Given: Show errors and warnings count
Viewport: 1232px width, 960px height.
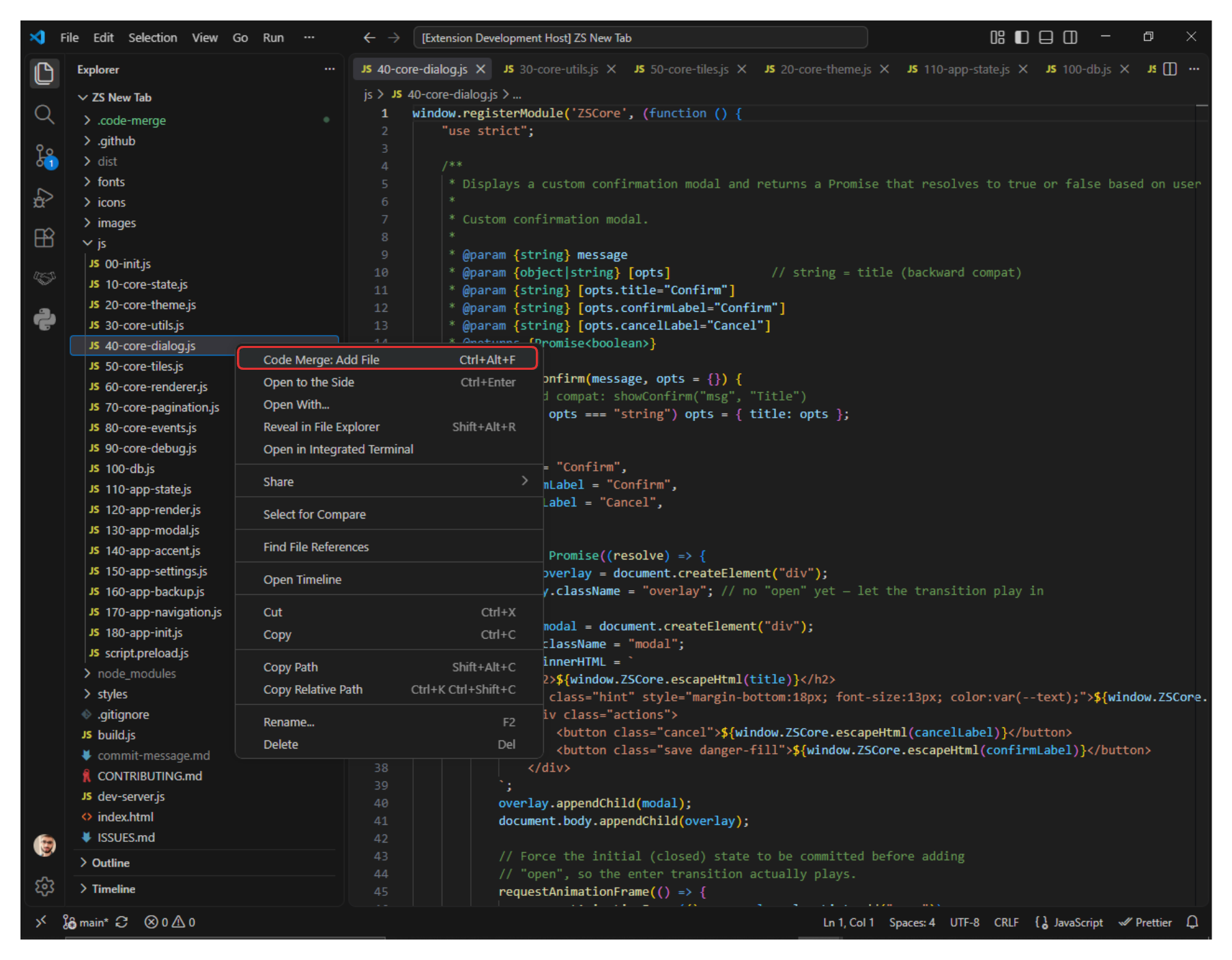Looking at the screenshot, I should [x=170, y=922].
